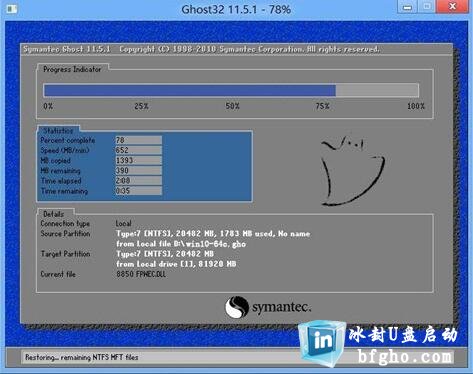473x374 pixels.
Task: Click the Percent complete label
Action: 68,140
